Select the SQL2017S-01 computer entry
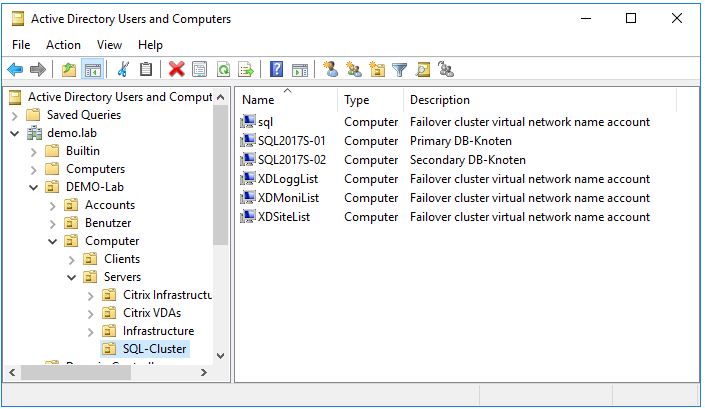This screenshot has height=409, width=705. [291, 141]
